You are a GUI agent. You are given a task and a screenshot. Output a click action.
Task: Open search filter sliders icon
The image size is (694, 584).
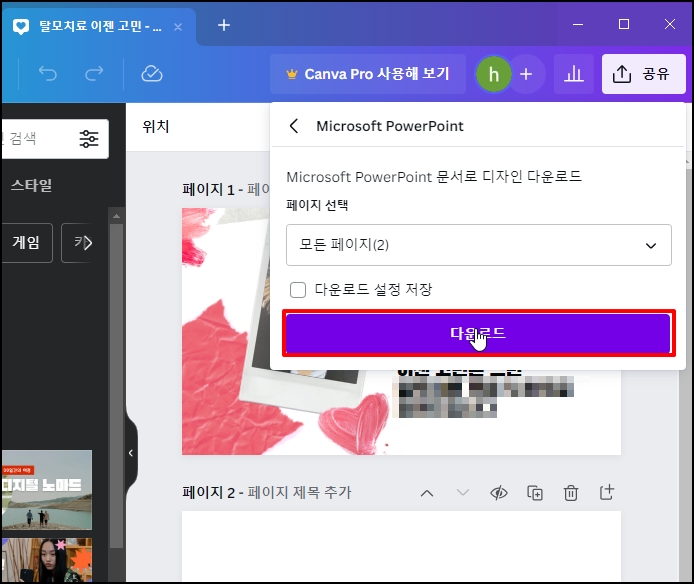(89, 139)
